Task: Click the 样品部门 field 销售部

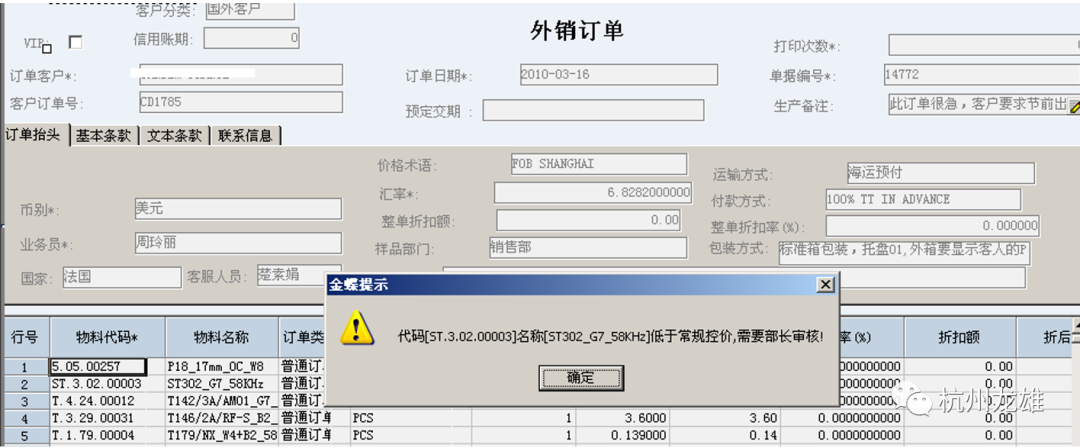Action: [588, 248]
